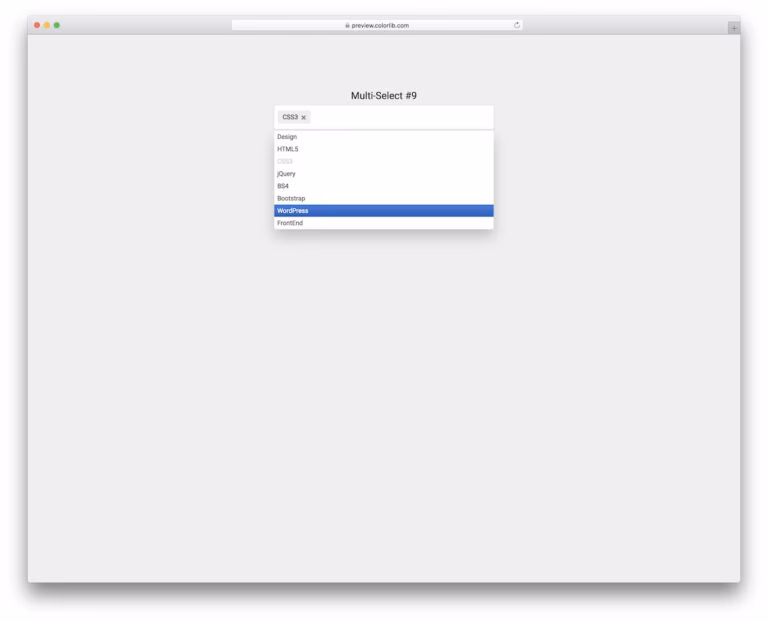This screenshot has width=768, height=622.
Task: Choose the Bootstrap option
Action: (x=384, y=198)
